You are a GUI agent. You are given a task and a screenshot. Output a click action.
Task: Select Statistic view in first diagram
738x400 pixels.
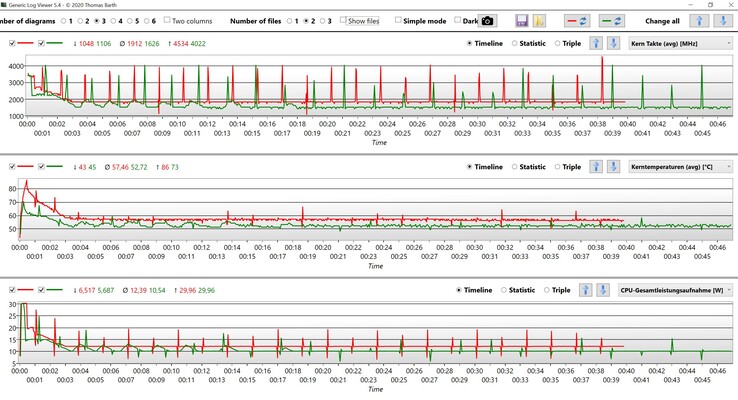(x=516, y=44)
